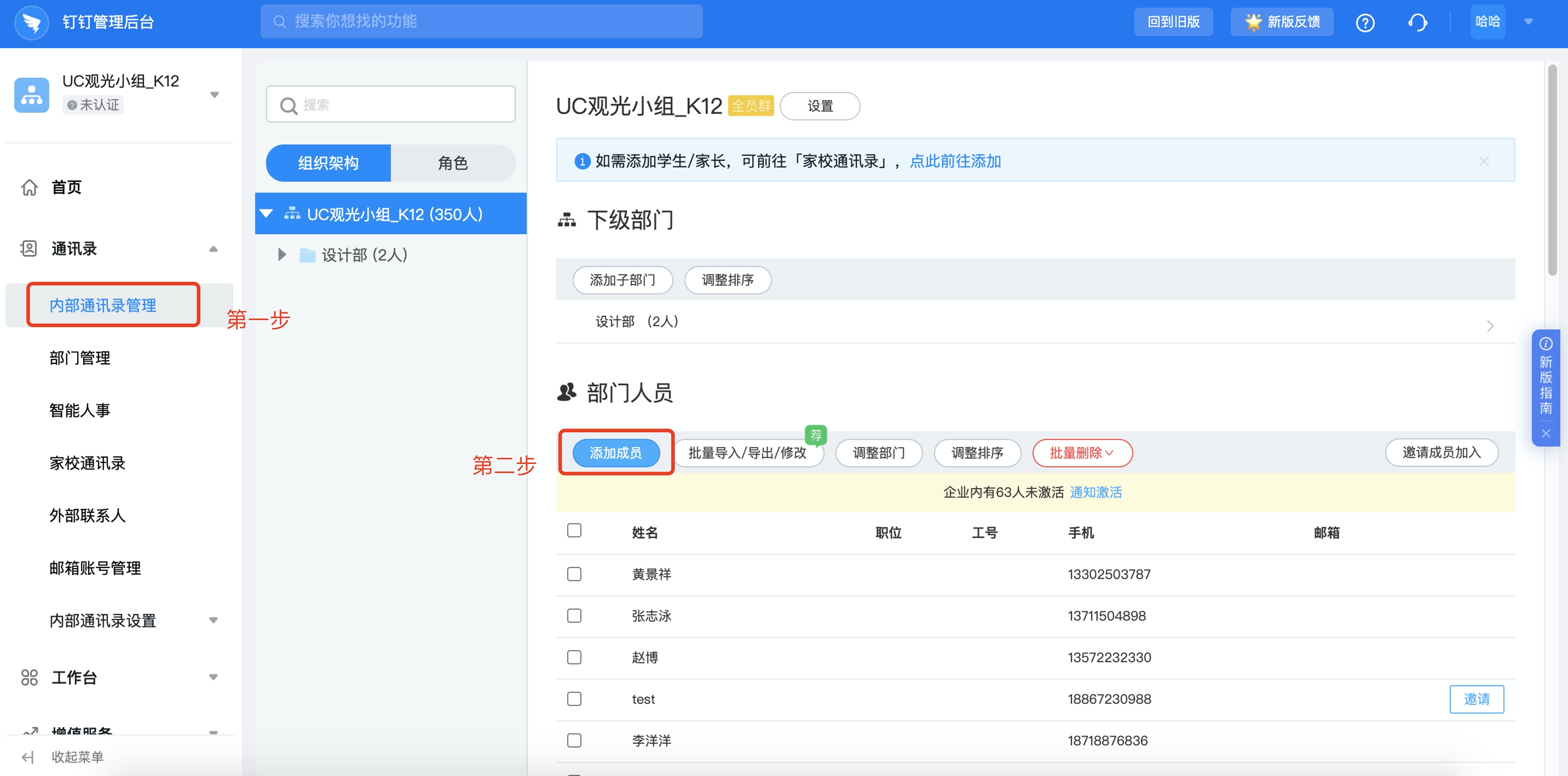Collapse the UC观光小组_K12 tree node
This screenshot has width=1568, height=776.
click(x=266, y=213)
